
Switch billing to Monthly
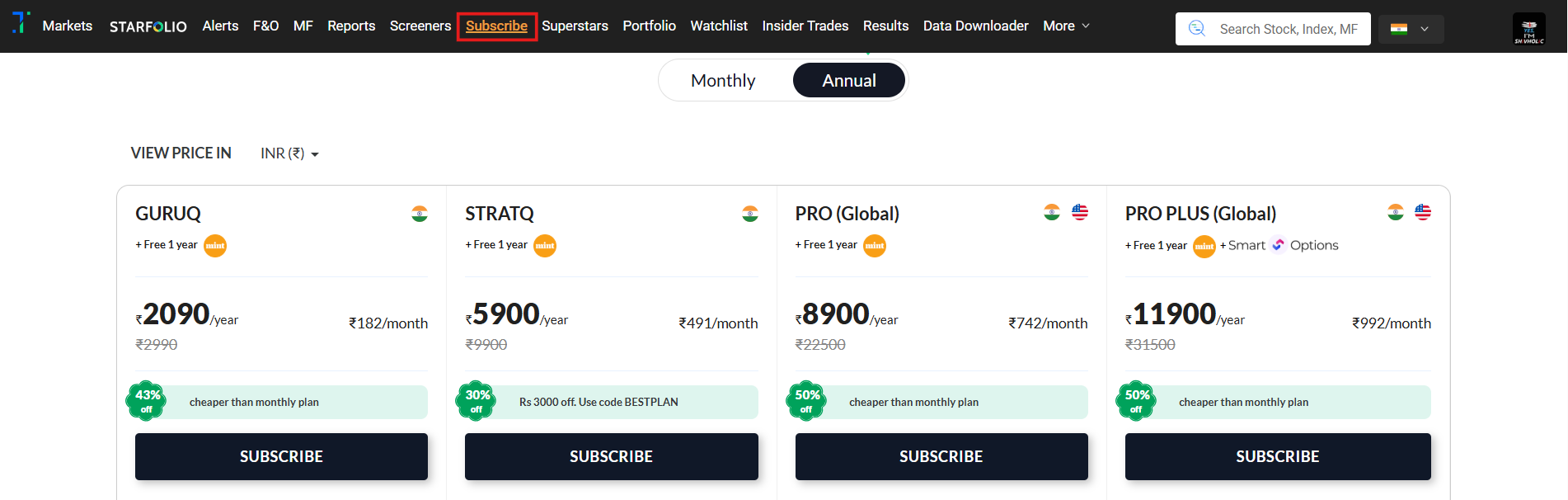pyautogui.click(x=723, y=81)
